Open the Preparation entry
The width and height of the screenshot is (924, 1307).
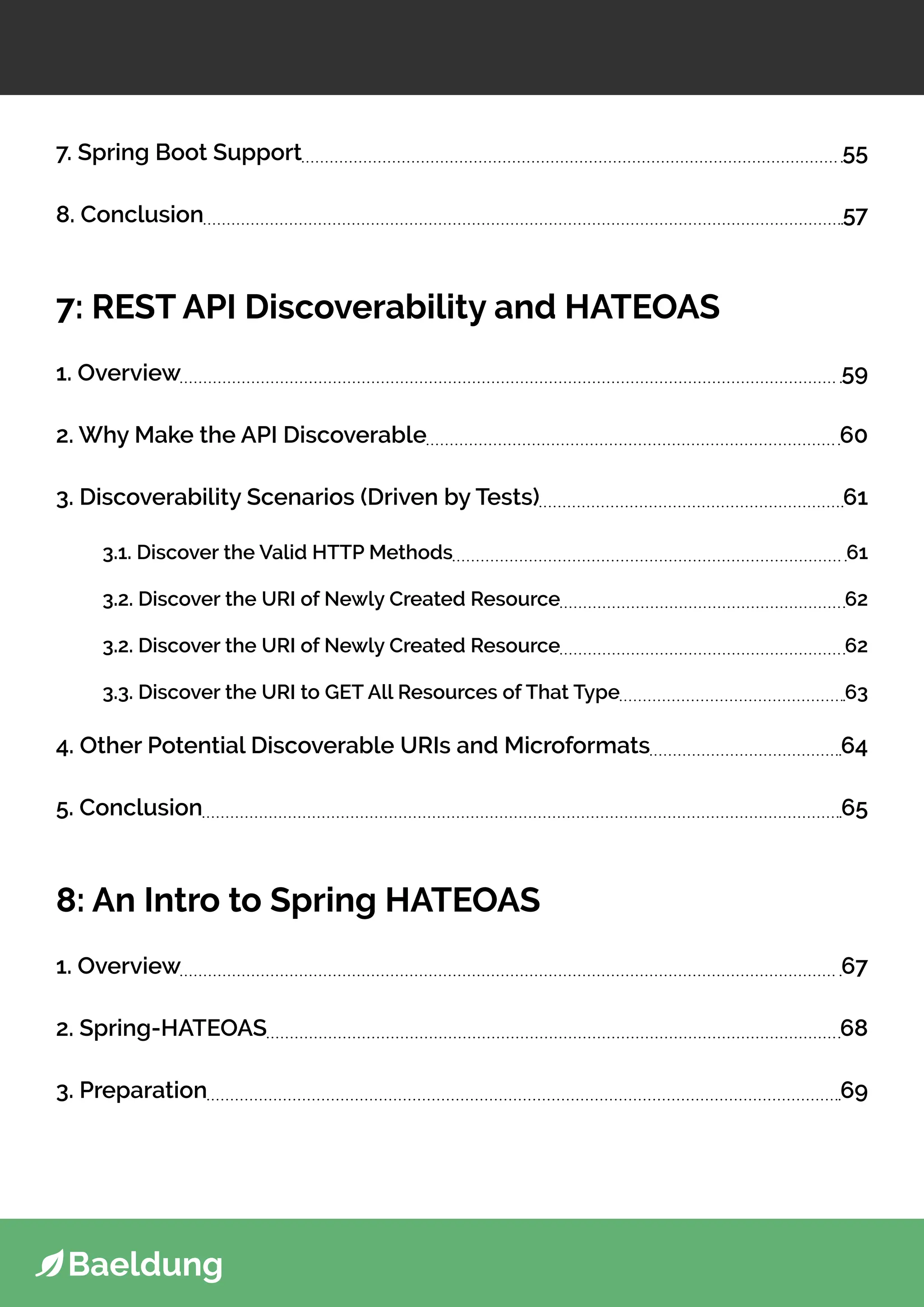coord(131,1090)
